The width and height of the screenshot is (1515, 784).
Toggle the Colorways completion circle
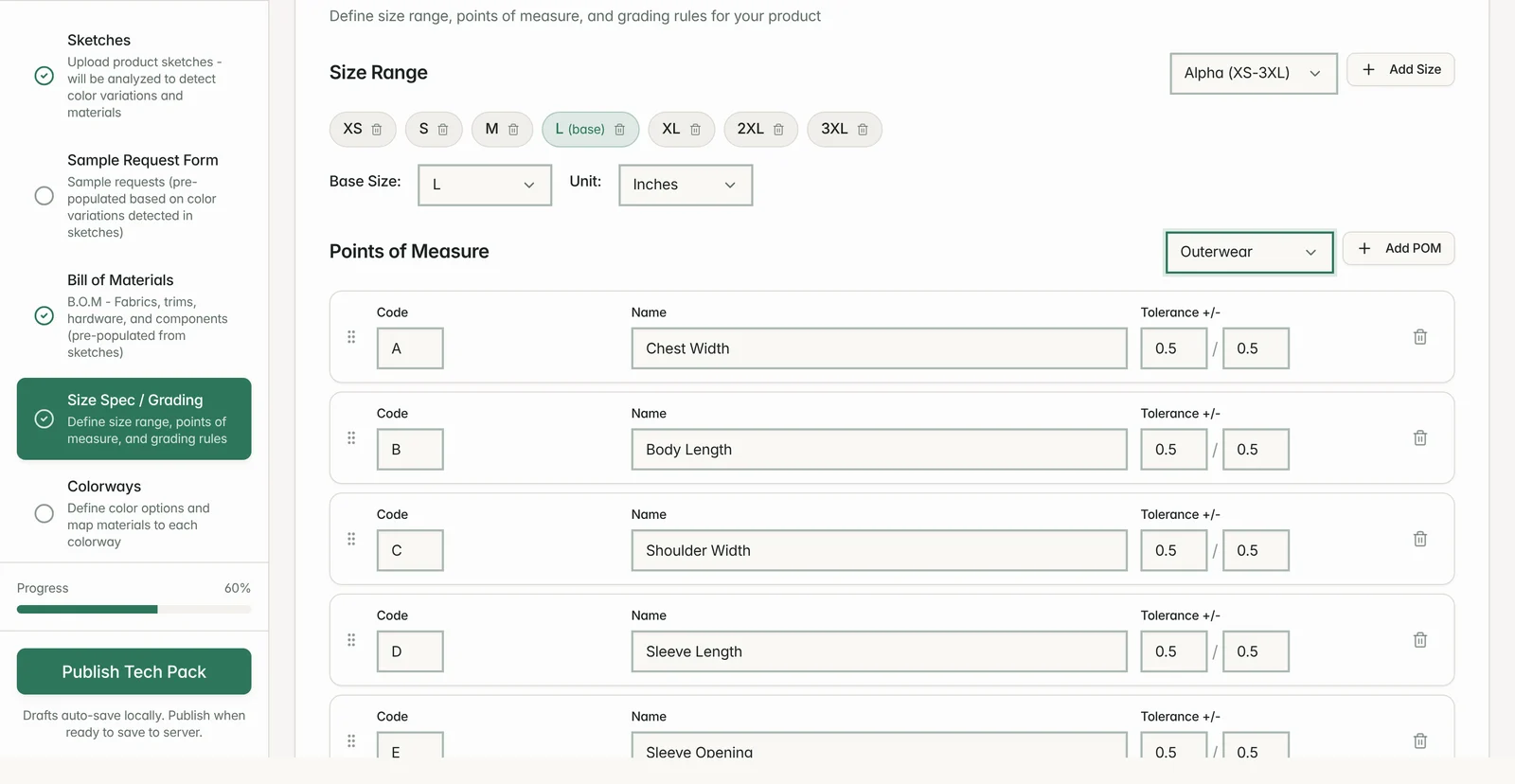point(45,513)
